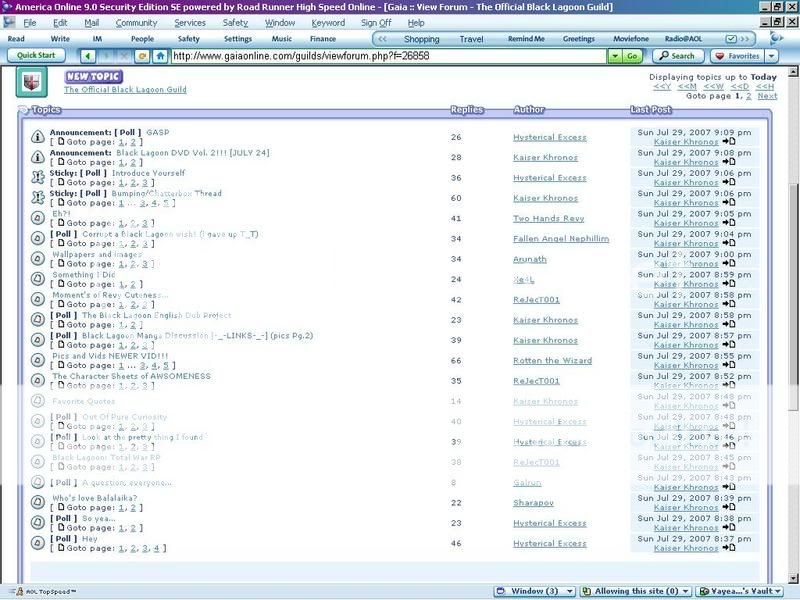Go to the Next page link
The image size is (800, 600).
pos(767,96)
